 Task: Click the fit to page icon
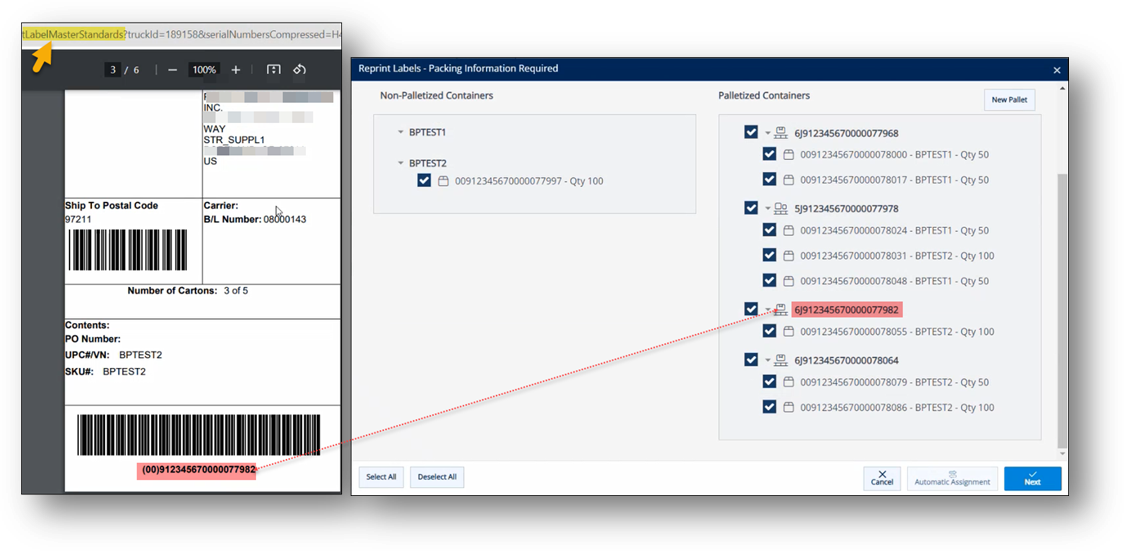click(273, 70)
